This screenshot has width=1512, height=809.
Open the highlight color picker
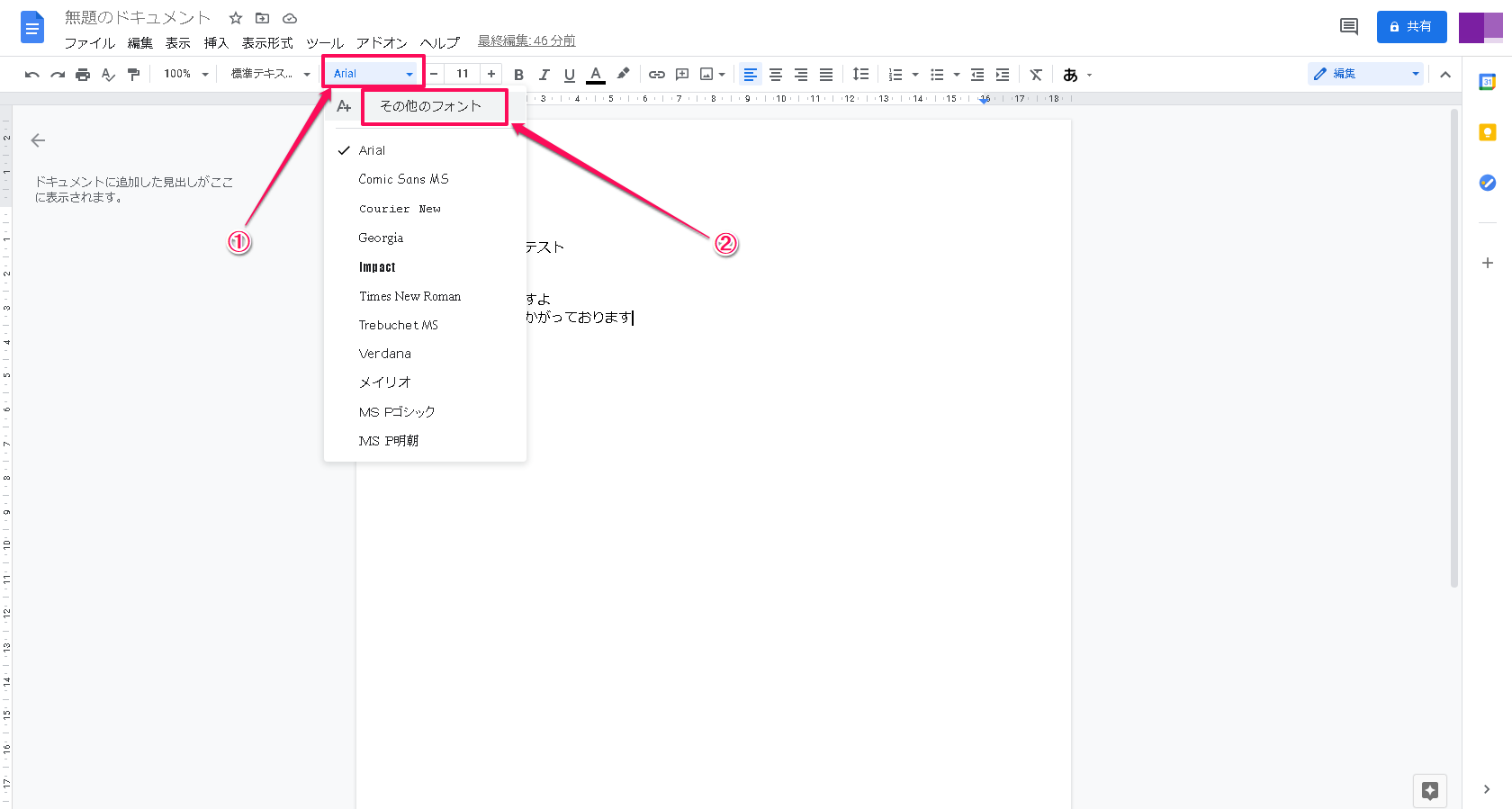coord(623,74)
